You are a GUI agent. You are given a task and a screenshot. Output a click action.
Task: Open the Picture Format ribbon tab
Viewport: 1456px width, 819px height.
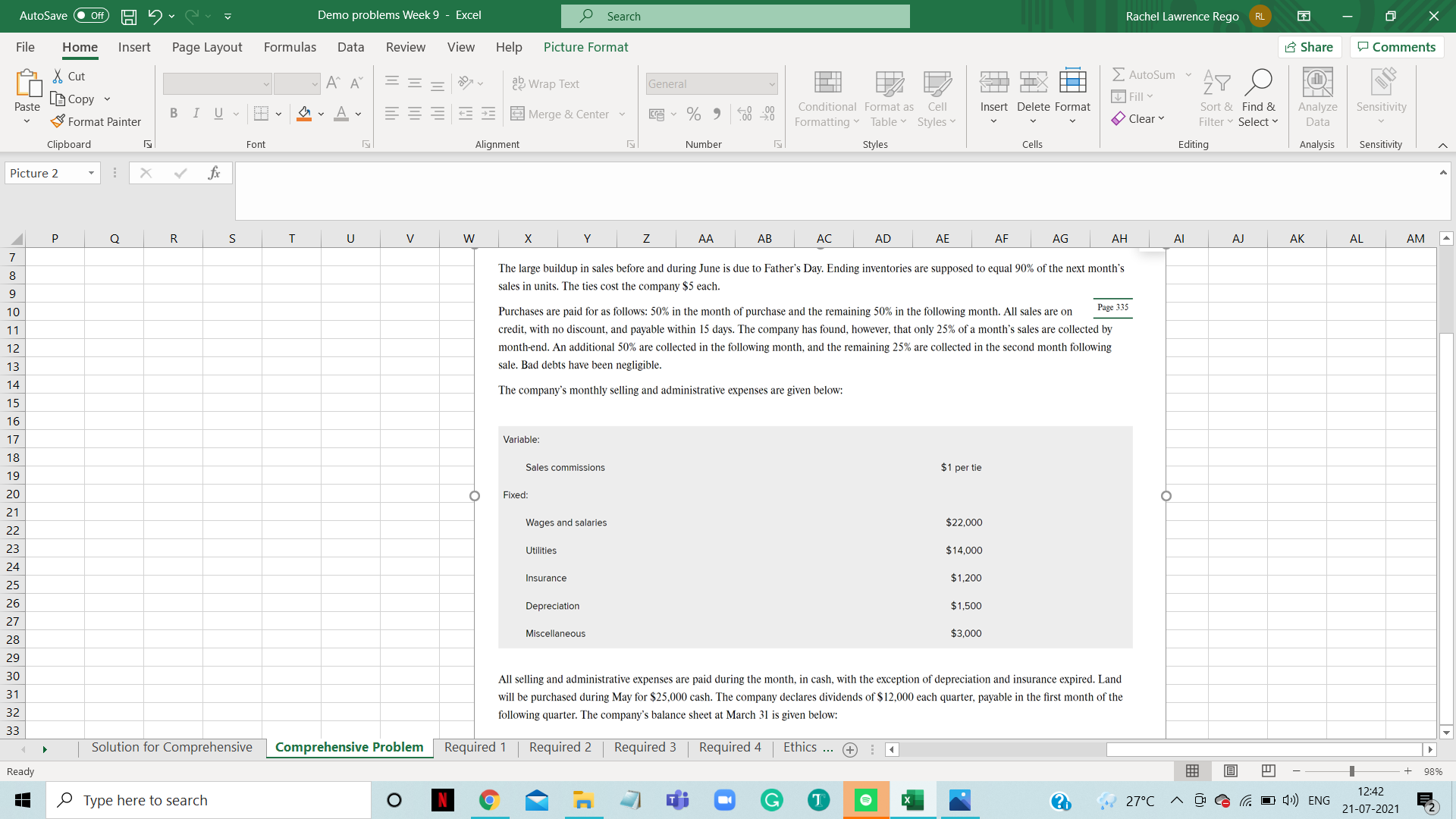coord(585,47)
